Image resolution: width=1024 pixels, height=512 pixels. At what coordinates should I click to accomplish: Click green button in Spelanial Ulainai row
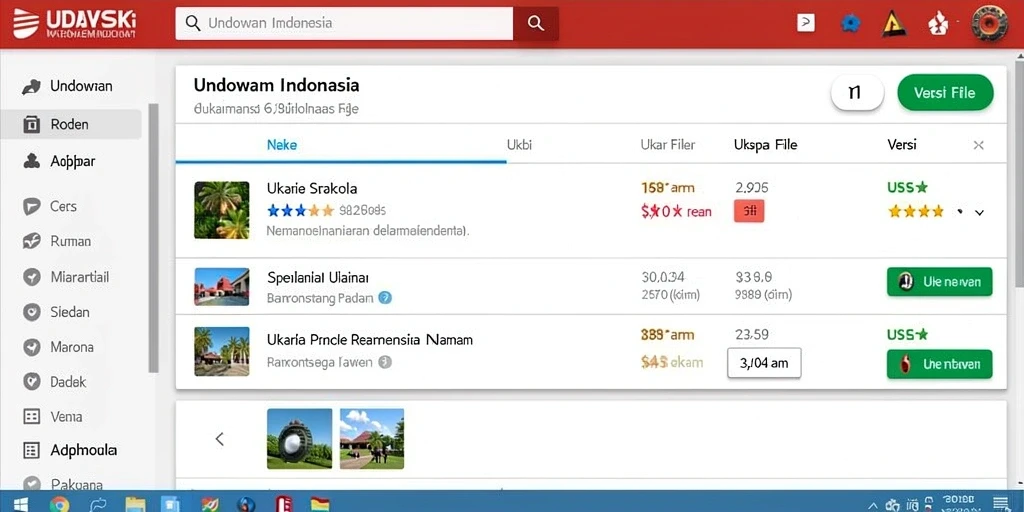click(939, 282)
